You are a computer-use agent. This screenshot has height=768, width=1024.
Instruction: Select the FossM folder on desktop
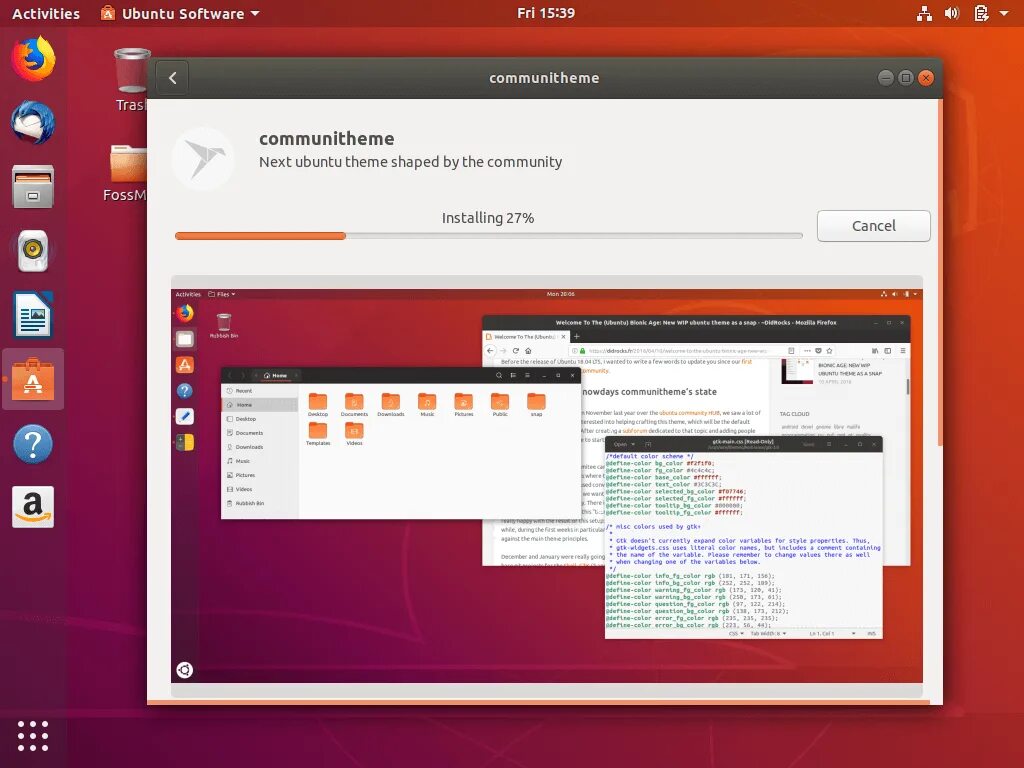click(x=127, y=173)
